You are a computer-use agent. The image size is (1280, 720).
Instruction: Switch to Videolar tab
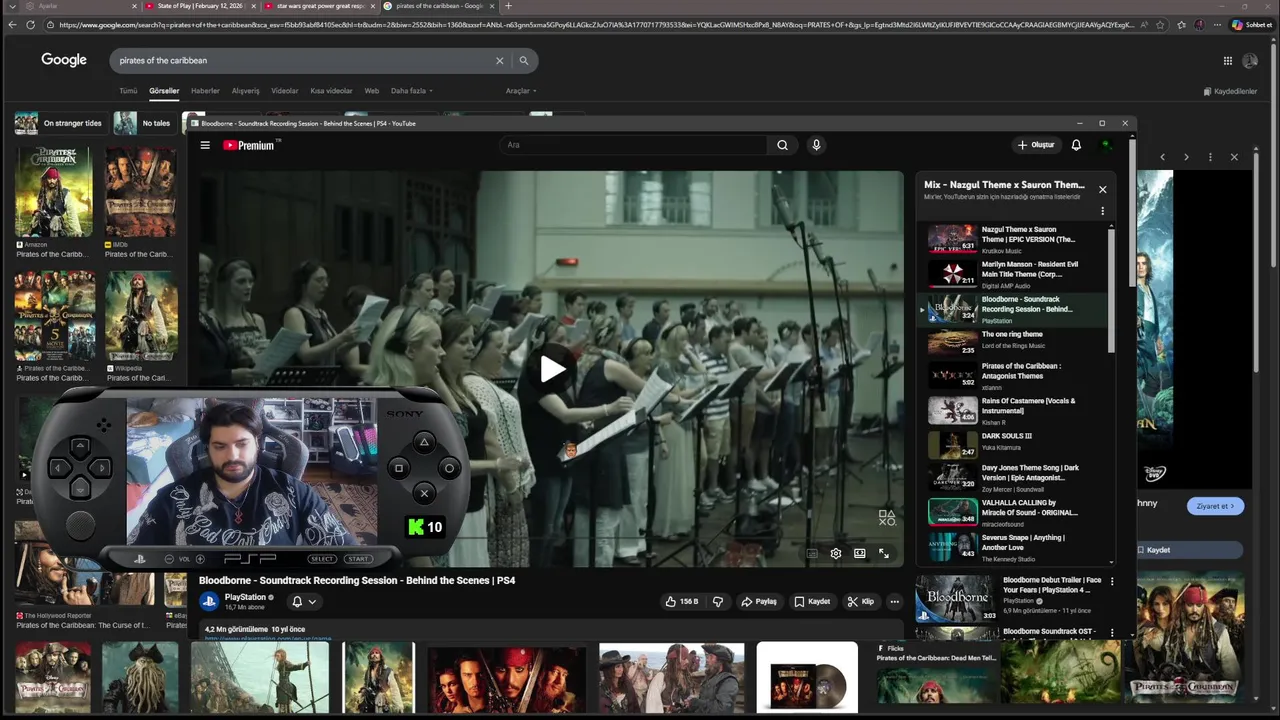click(x=285, y=91)
